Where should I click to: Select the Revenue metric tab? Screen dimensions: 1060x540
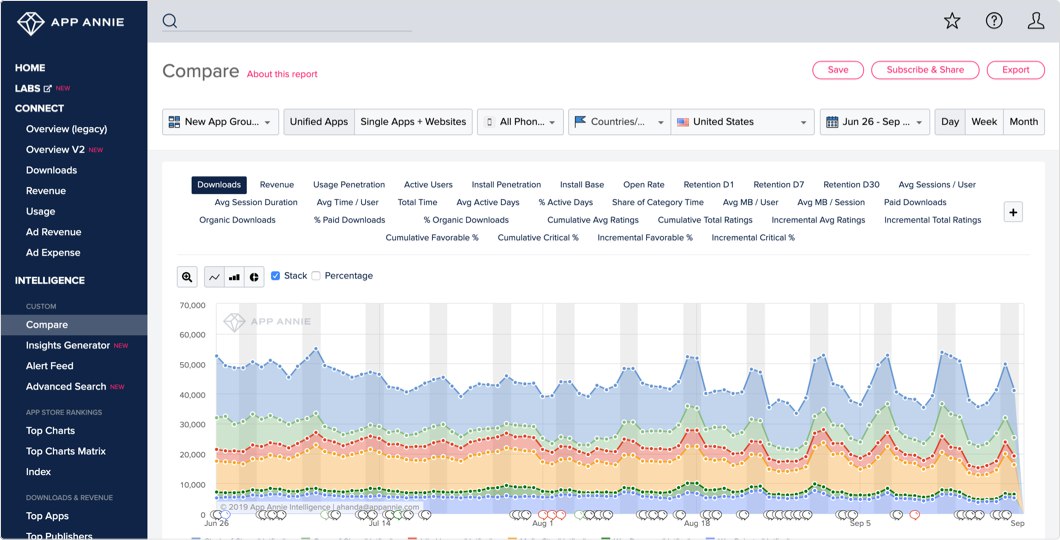[276, 185]
